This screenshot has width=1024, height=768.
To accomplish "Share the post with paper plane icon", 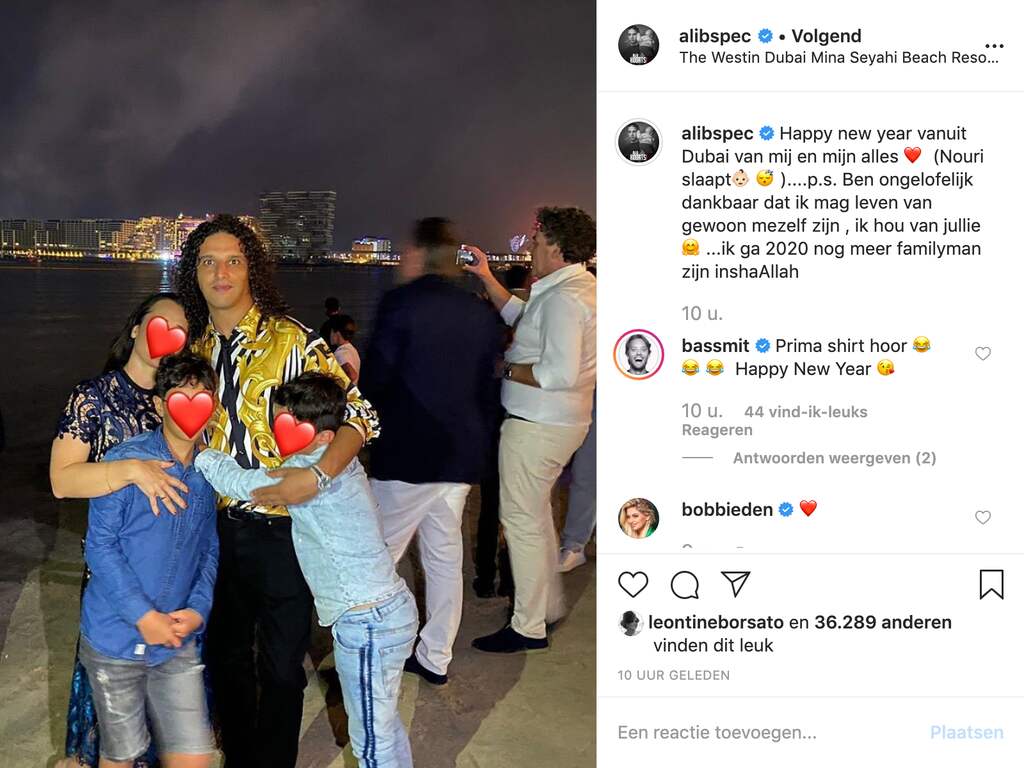I will (x=735, y=584).
